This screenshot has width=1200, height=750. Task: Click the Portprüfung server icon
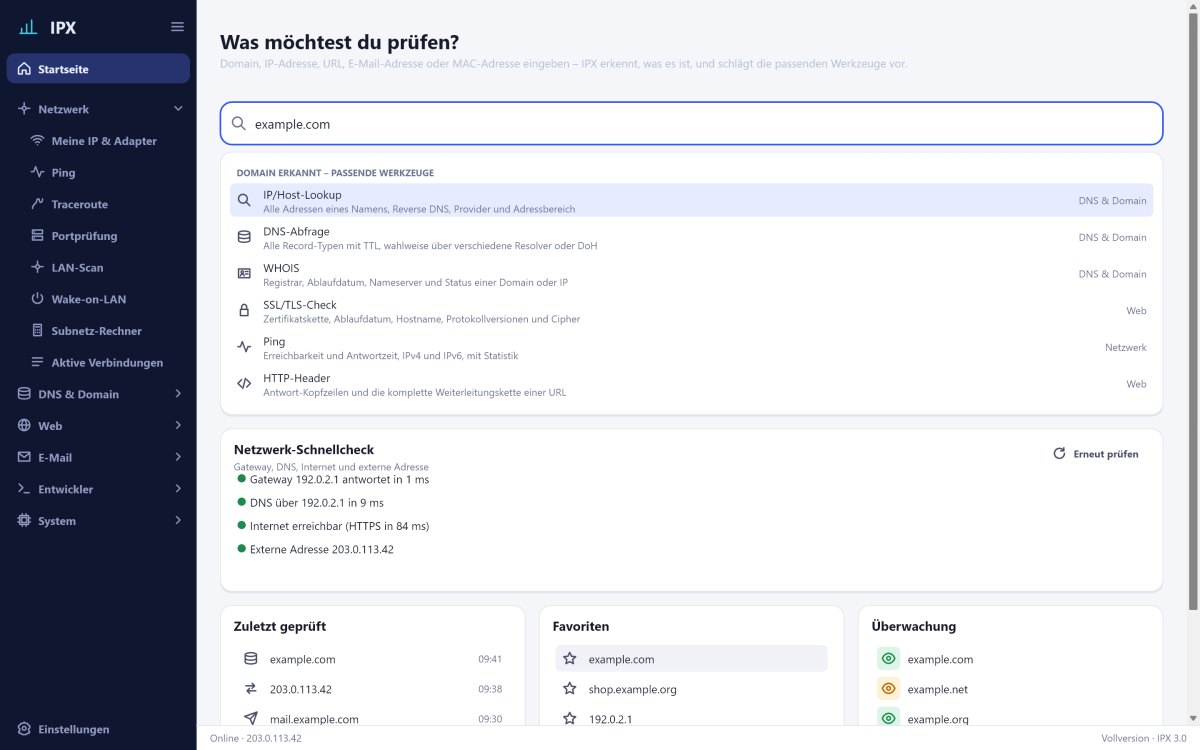coord(38,236)
